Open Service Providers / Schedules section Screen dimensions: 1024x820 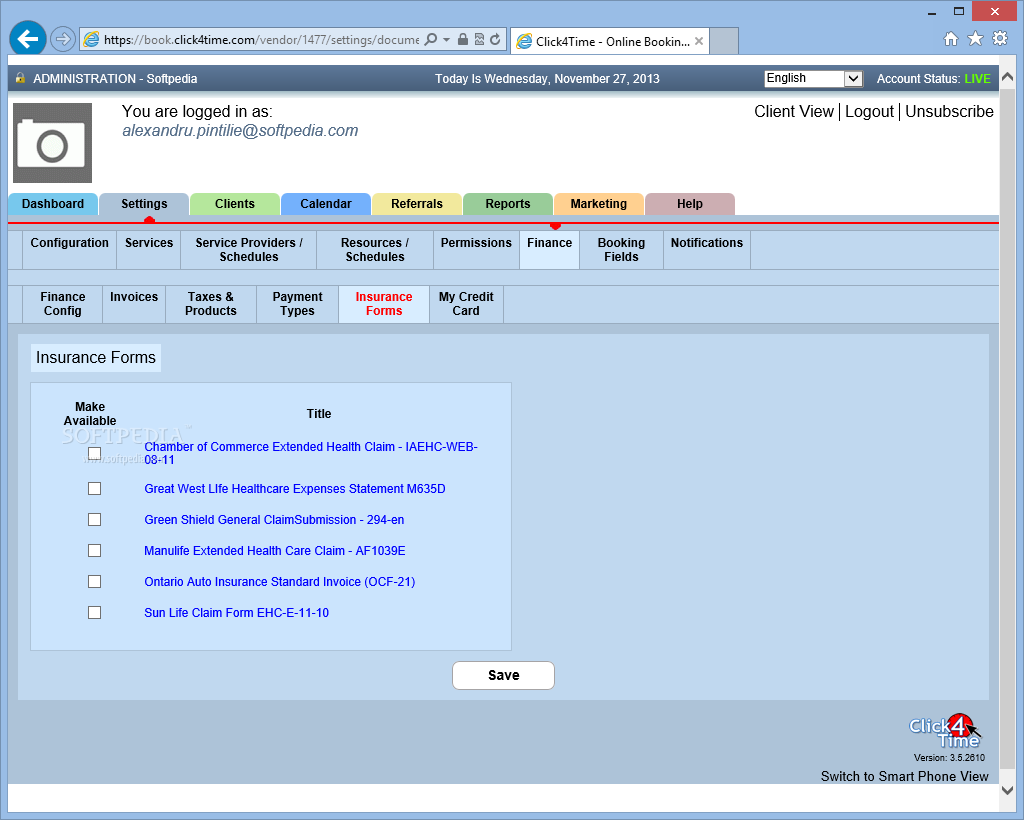(249, 249)
